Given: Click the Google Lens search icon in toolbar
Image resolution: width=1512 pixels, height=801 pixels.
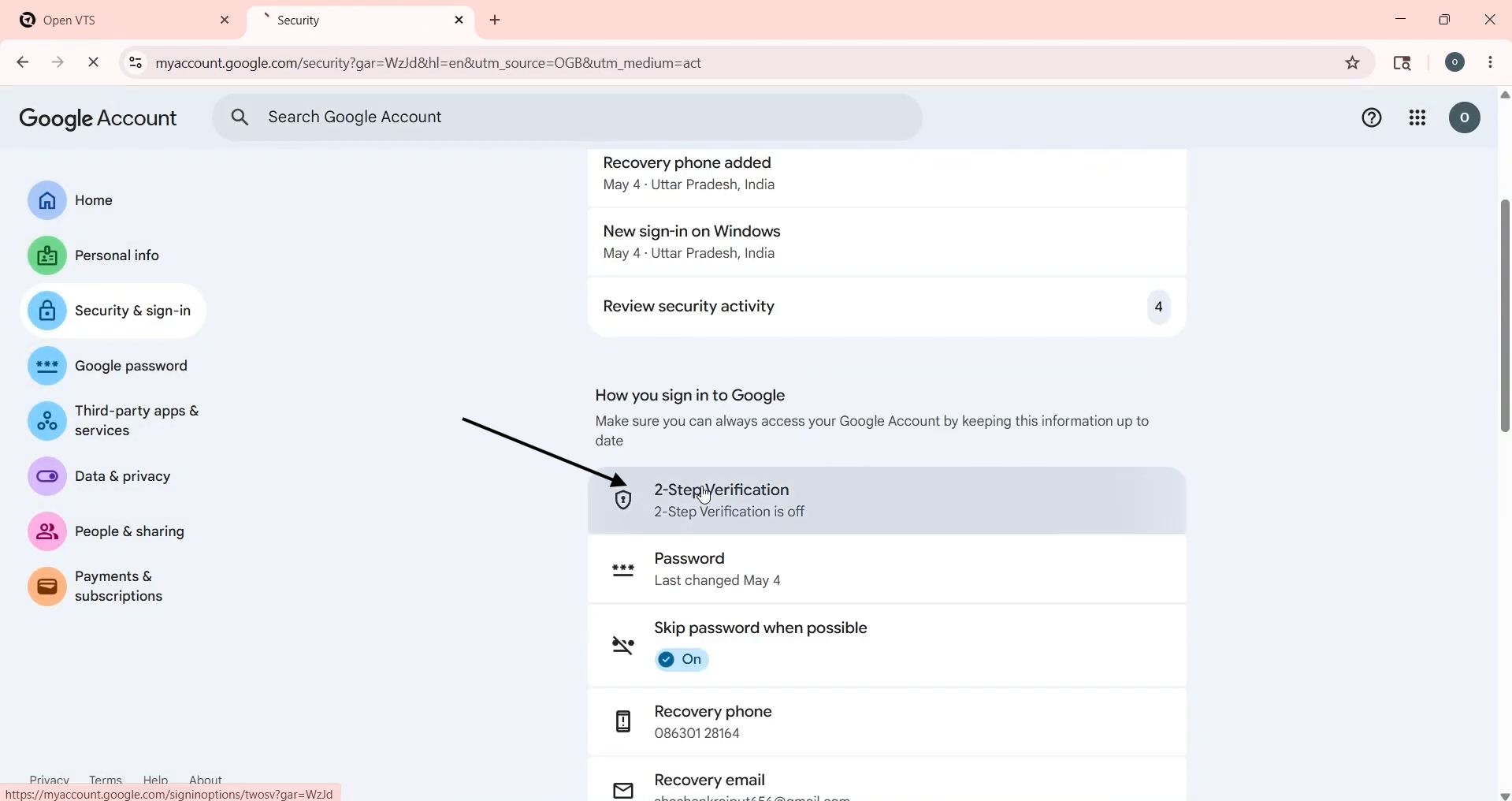Looking at the screenshot, I should click(x=1402, y=63).
